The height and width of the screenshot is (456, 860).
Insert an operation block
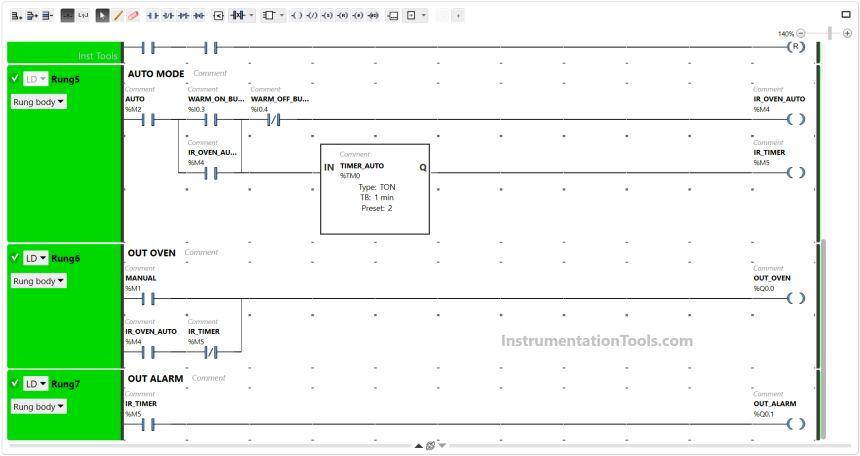pyautogui.click(x=393, y=16)
